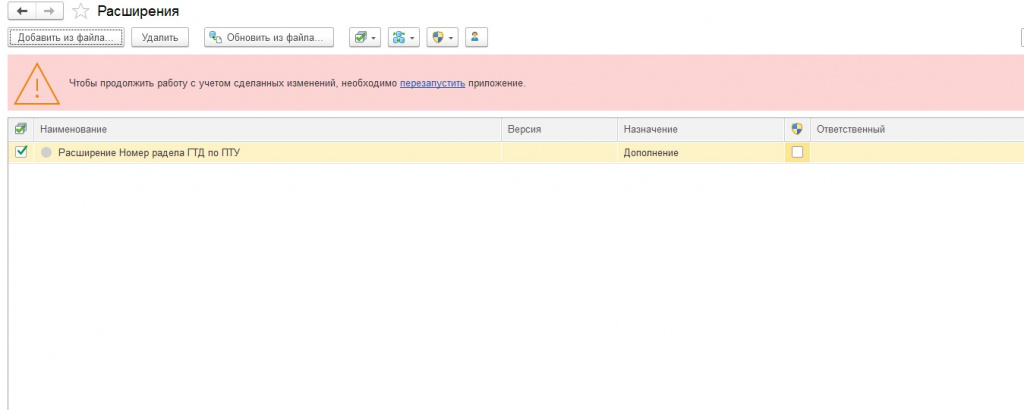The image size is (1024, 410).
Task: Sort by Наименование column header
Action: coord(267,129)
